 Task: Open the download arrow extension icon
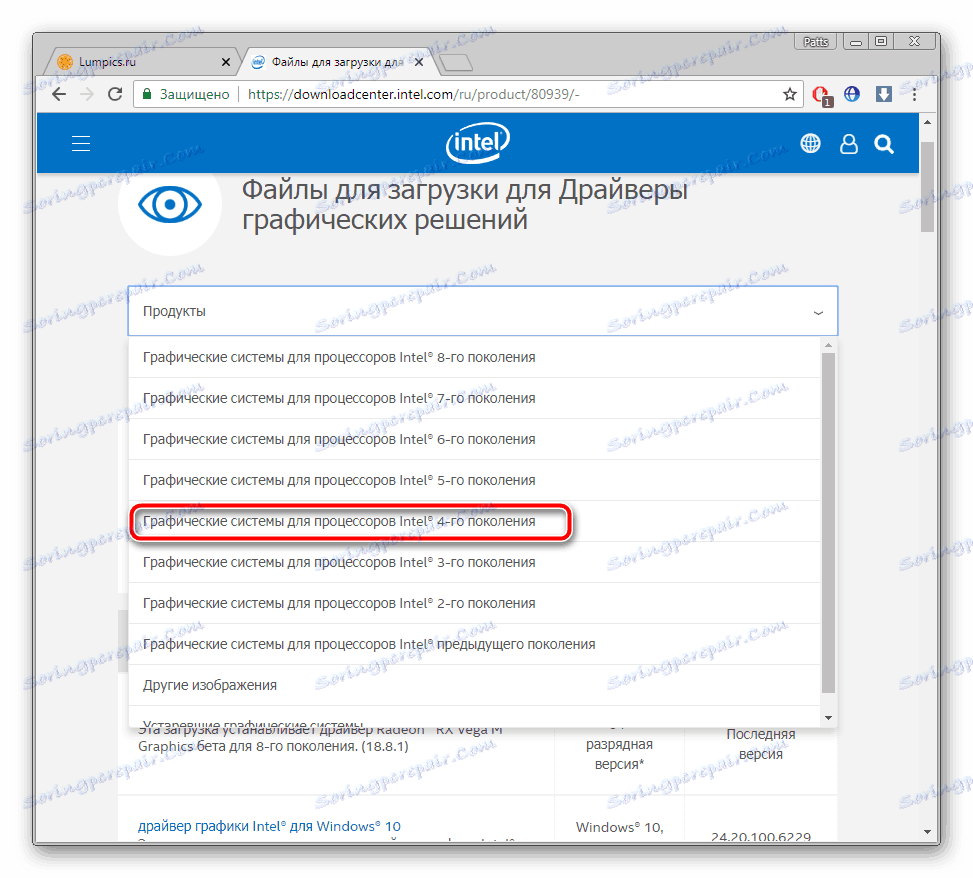click(x=884, y=94)
